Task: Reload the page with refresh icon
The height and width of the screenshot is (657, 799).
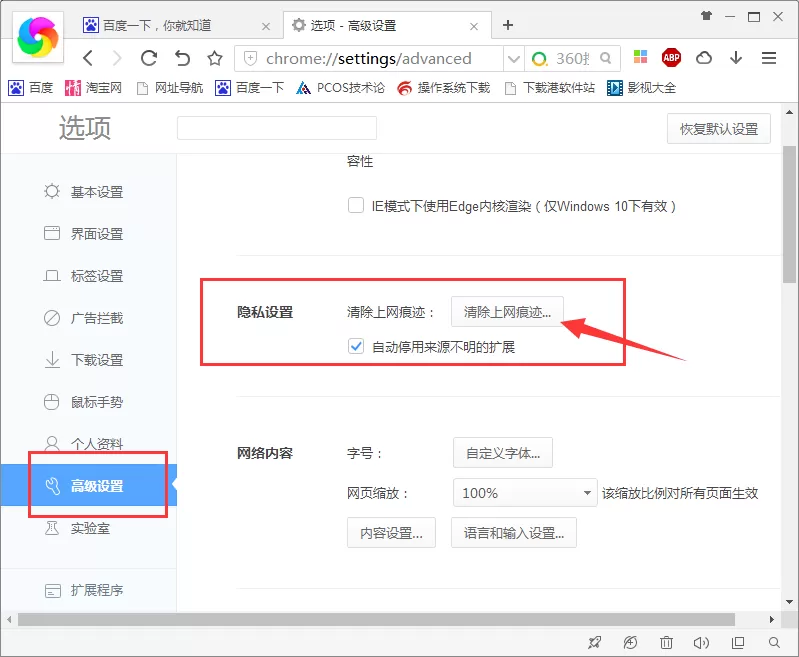Action: coord(149,58)
